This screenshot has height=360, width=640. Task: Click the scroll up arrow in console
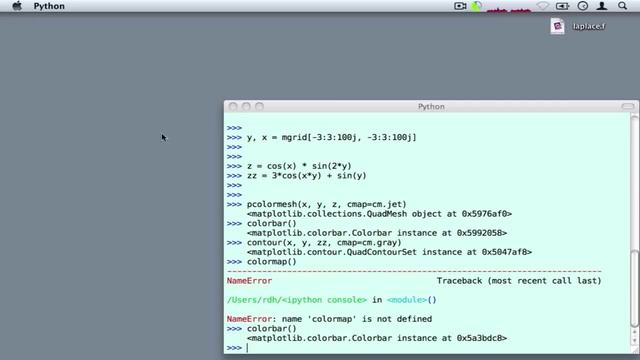coord(634,333)
